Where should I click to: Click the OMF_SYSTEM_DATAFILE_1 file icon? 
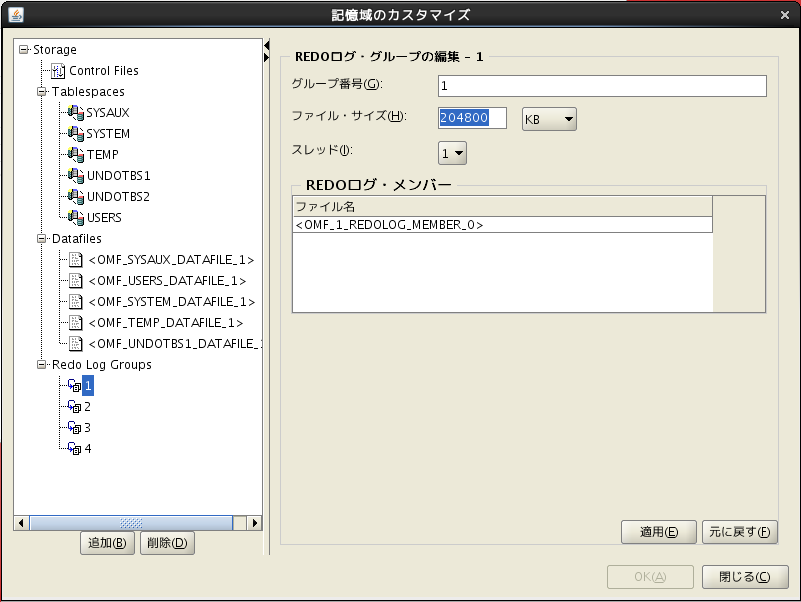[x=76, y=302]
